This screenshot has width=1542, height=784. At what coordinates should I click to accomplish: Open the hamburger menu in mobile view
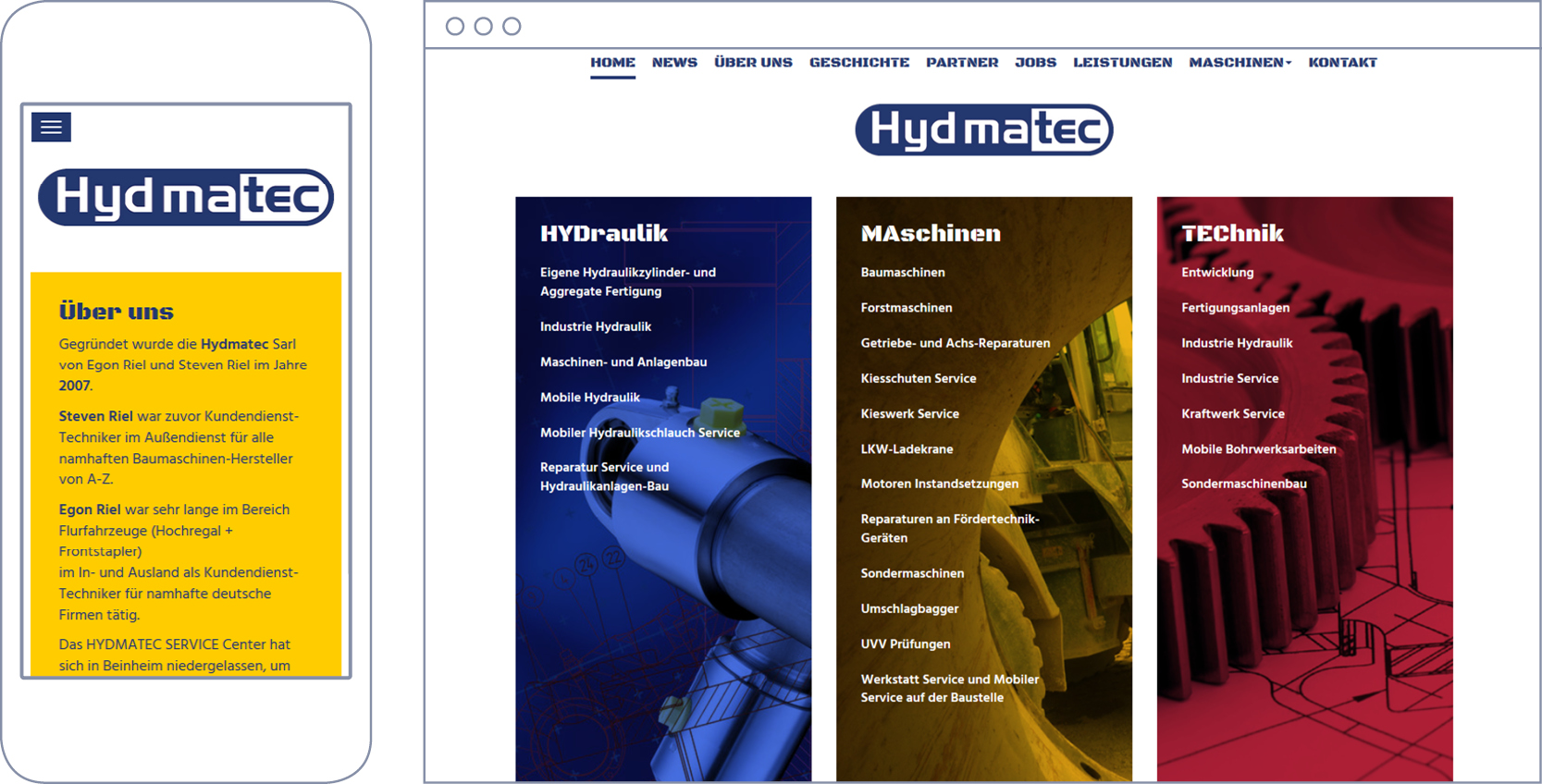(x=51, y=128)
